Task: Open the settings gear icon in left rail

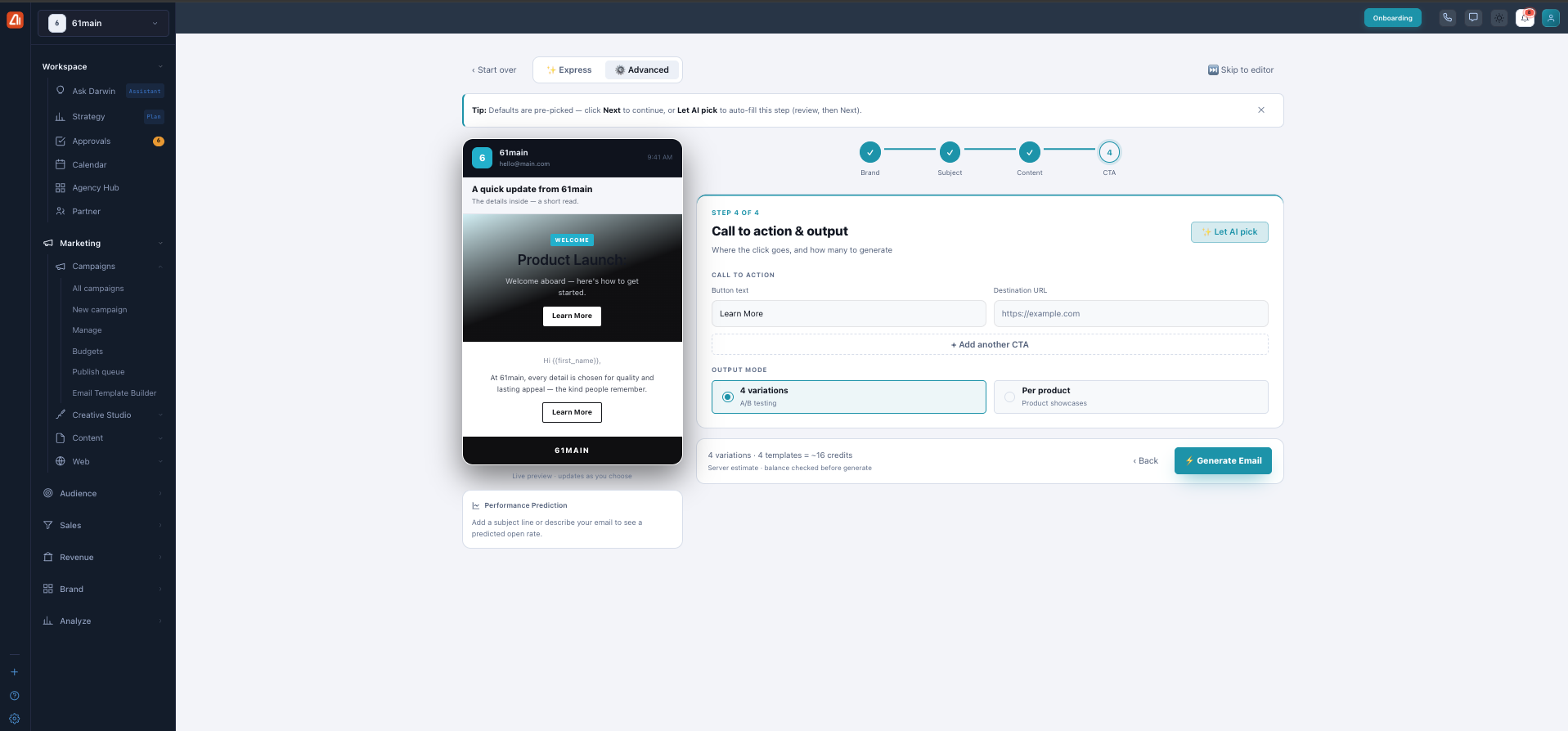Action: pyautogui.click(x=14, y=720)
